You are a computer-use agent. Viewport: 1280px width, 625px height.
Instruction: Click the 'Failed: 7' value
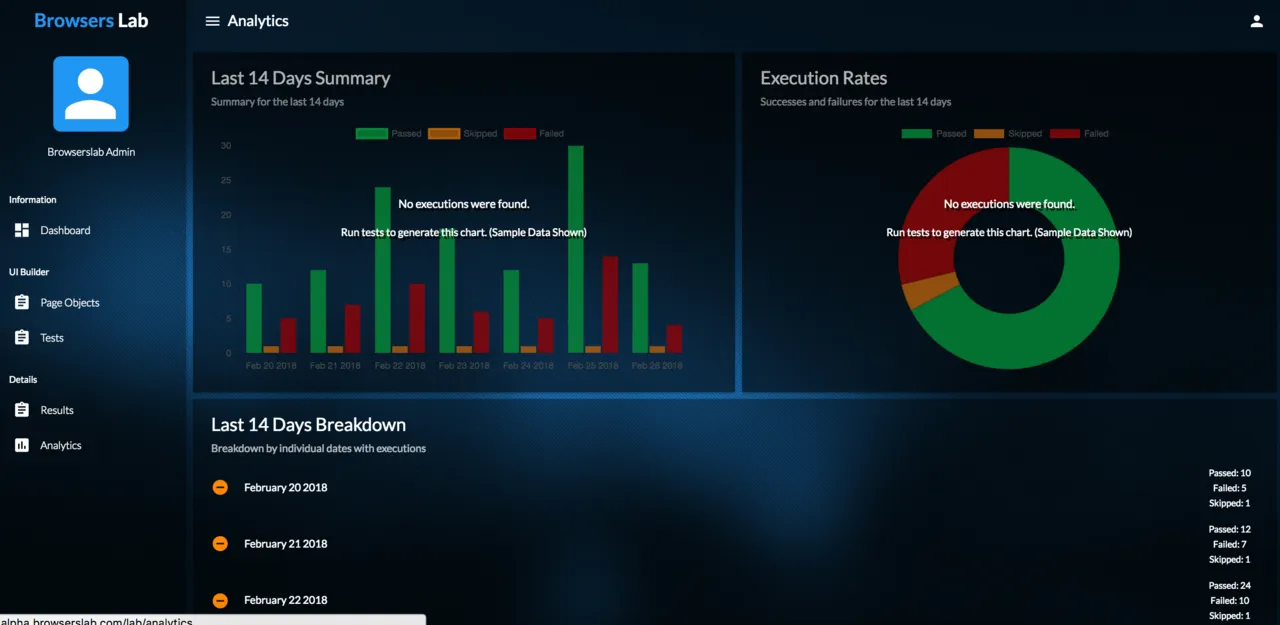pyautogui.click(x=1230, y=545)
